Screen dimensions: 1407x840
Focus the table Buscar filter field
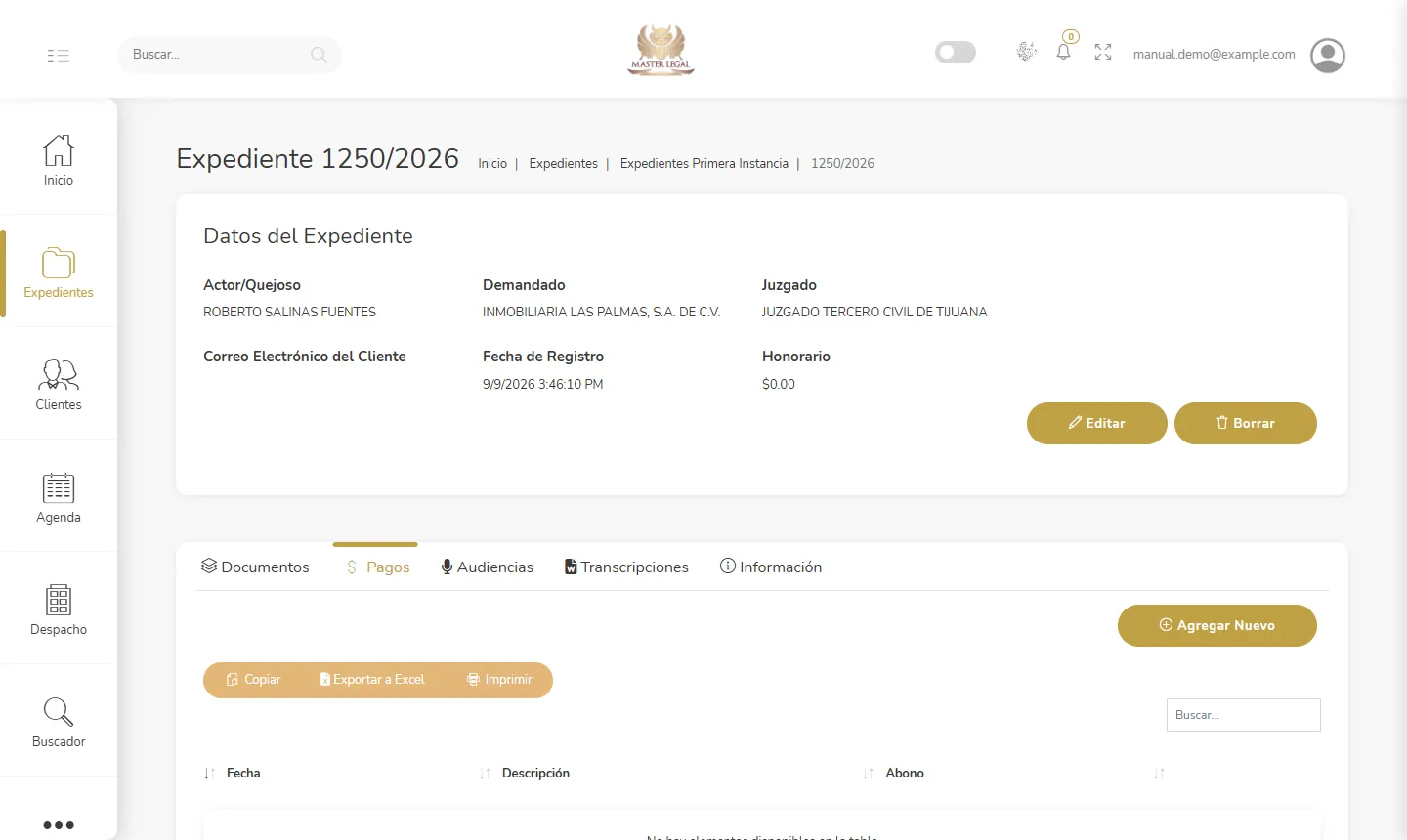click(x=1244, y=715)
